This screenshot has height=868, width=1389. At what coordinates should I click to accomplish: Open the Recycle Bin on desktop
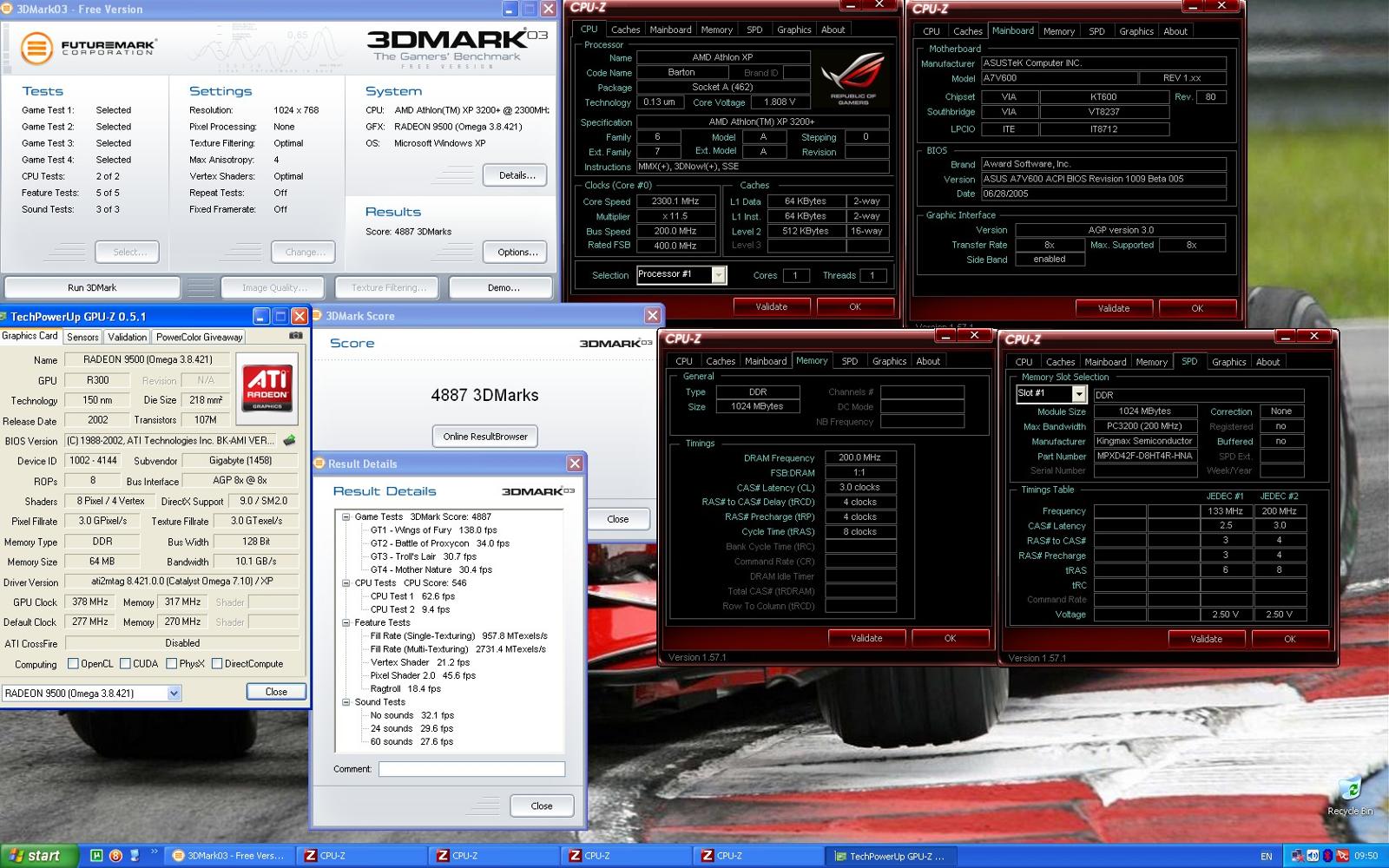pyautogui.click(x=1350, y=796)
